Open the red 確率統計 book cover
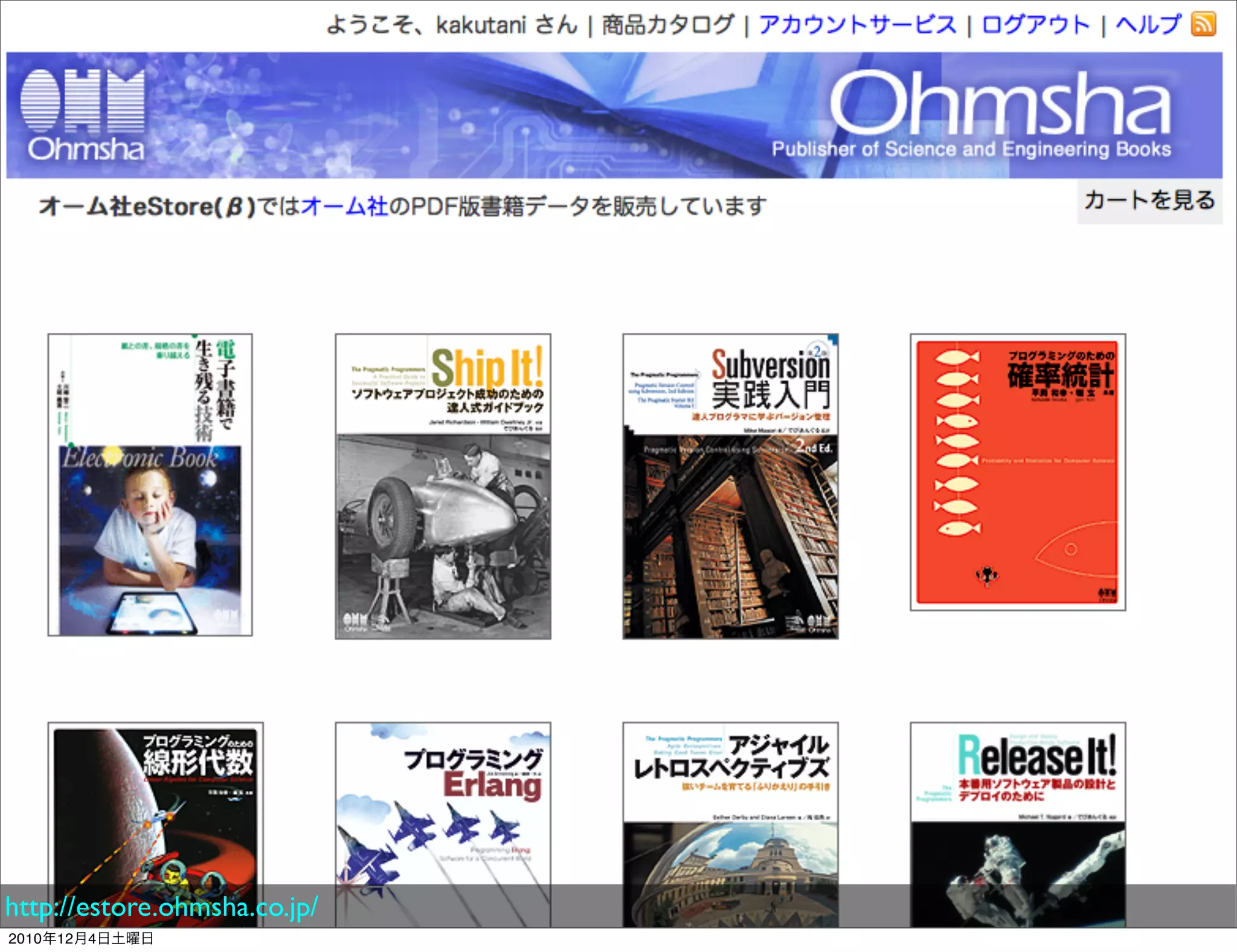The image size is (1237, 952). pyautogui.click(x=1018, y=472)
